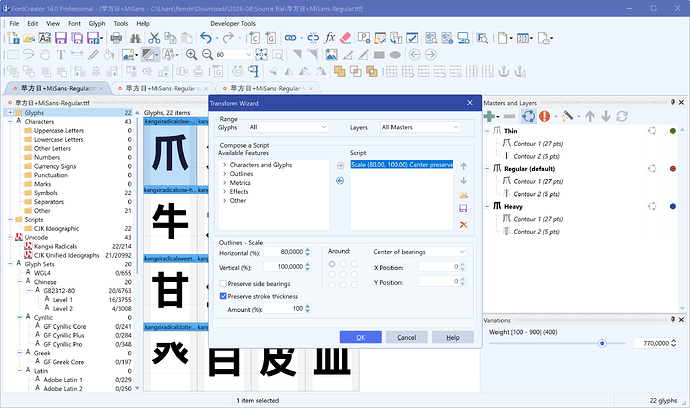Open the Layers All Masters dropdown
690x408 pixels.
click(x=420, y=127)
